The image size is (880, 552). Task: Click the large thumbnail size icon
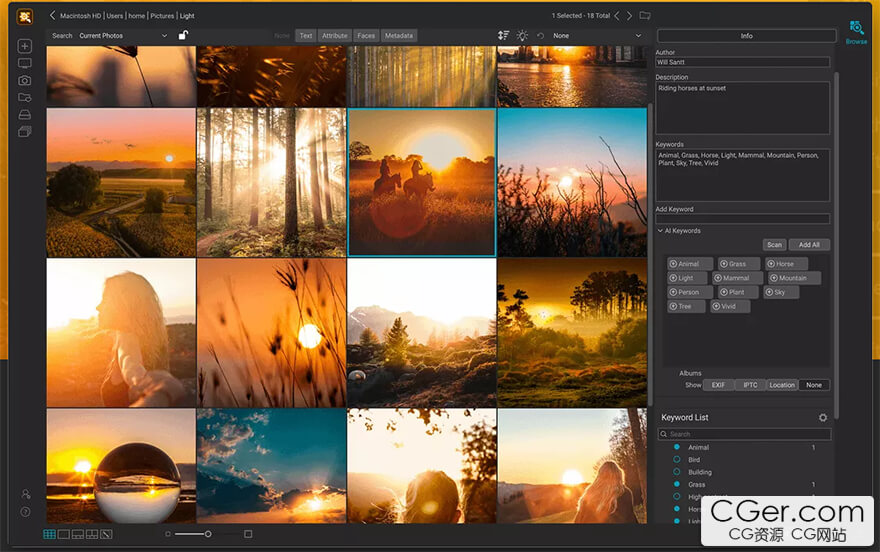click(x=248, y=534)
